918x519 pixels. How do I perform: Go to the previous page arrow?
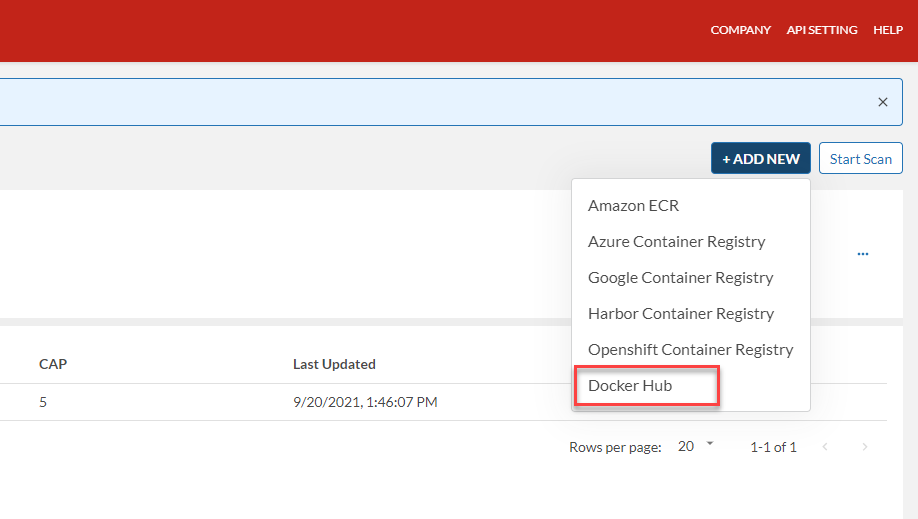(x=825, y=447)
